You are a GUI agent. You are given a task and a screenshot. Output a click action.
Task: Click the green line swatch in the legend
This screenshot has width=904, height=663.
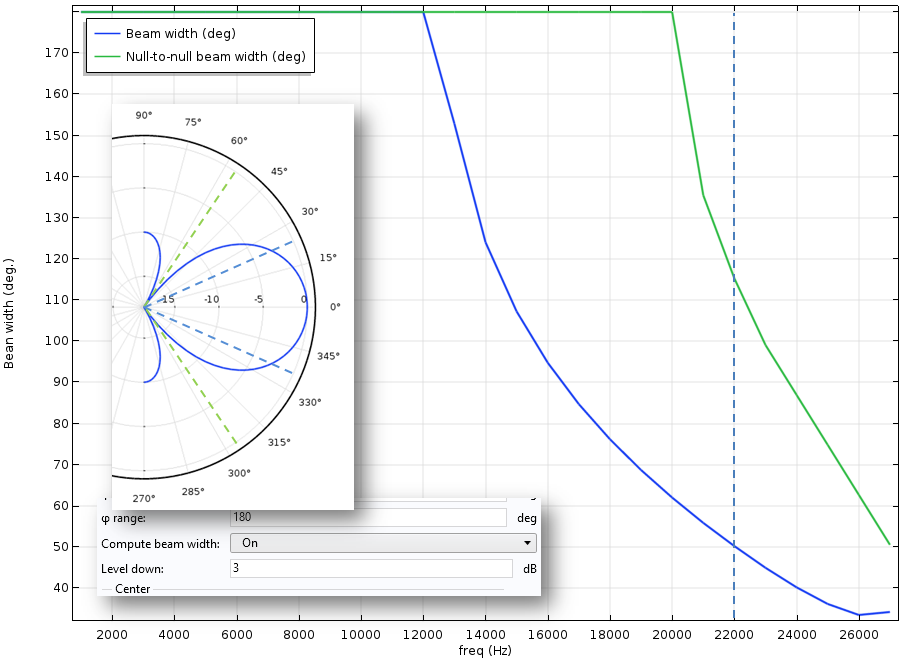point(106,57)
